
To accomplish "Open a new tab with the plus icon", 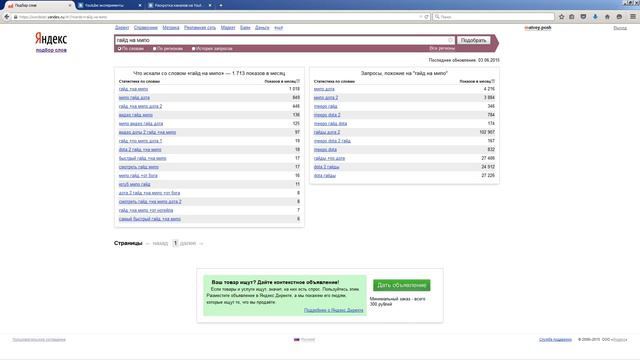I will tap(221, 5).
